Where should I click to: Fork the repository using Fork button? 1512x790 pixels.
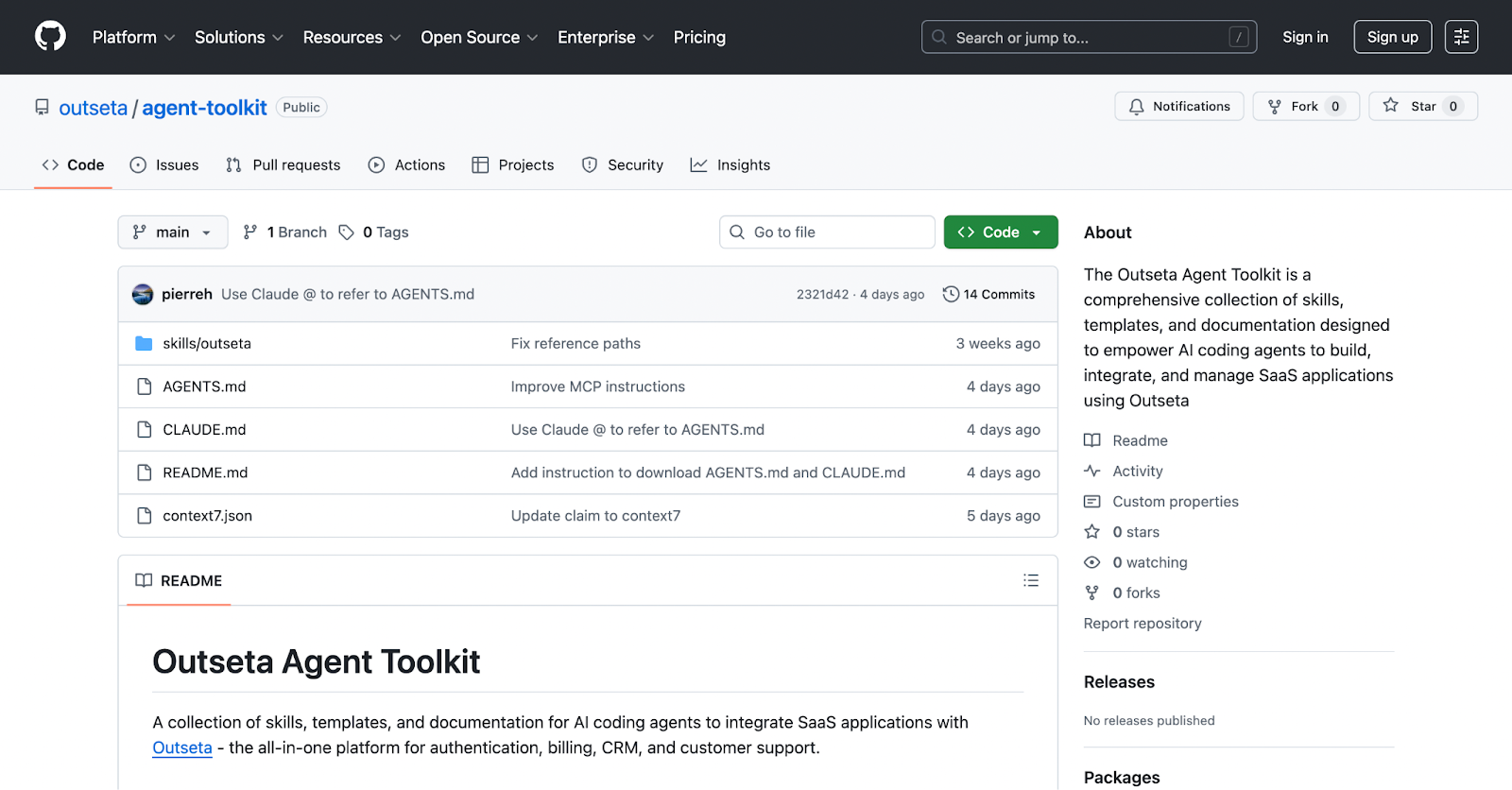pyautogui.click(x=1305, y=106)
